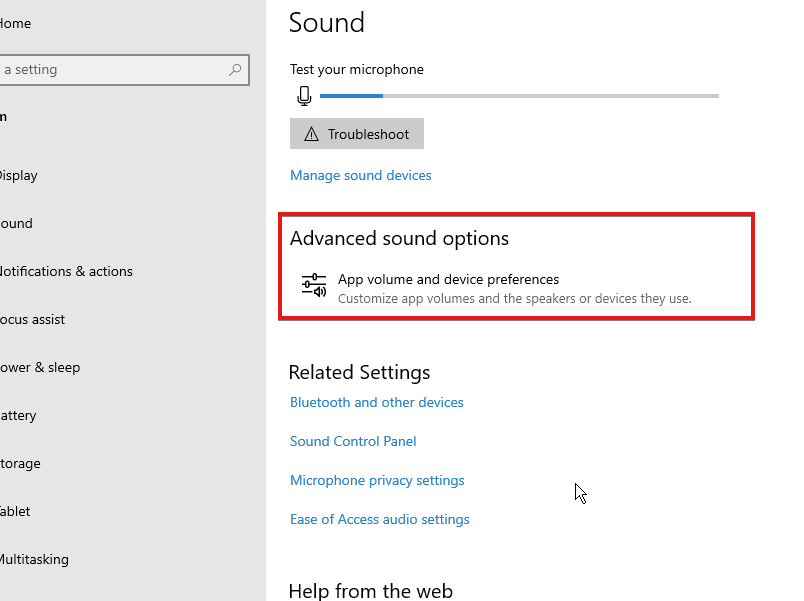The width and height of the screenshot is (804, 601).
Task: Open the Bluetooth and other devices link
Action: (376, 402)
